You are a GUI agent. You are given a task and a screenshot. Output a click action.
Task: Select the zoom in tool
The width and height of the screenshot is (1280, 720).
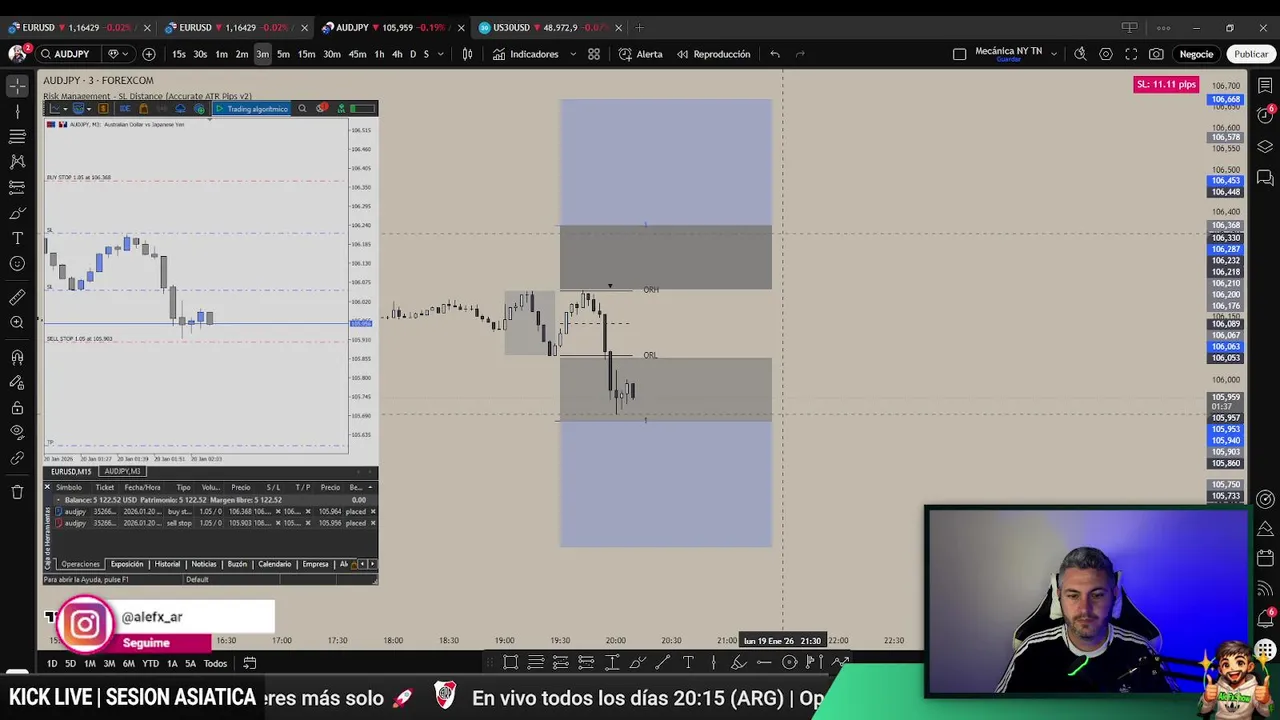17,322
